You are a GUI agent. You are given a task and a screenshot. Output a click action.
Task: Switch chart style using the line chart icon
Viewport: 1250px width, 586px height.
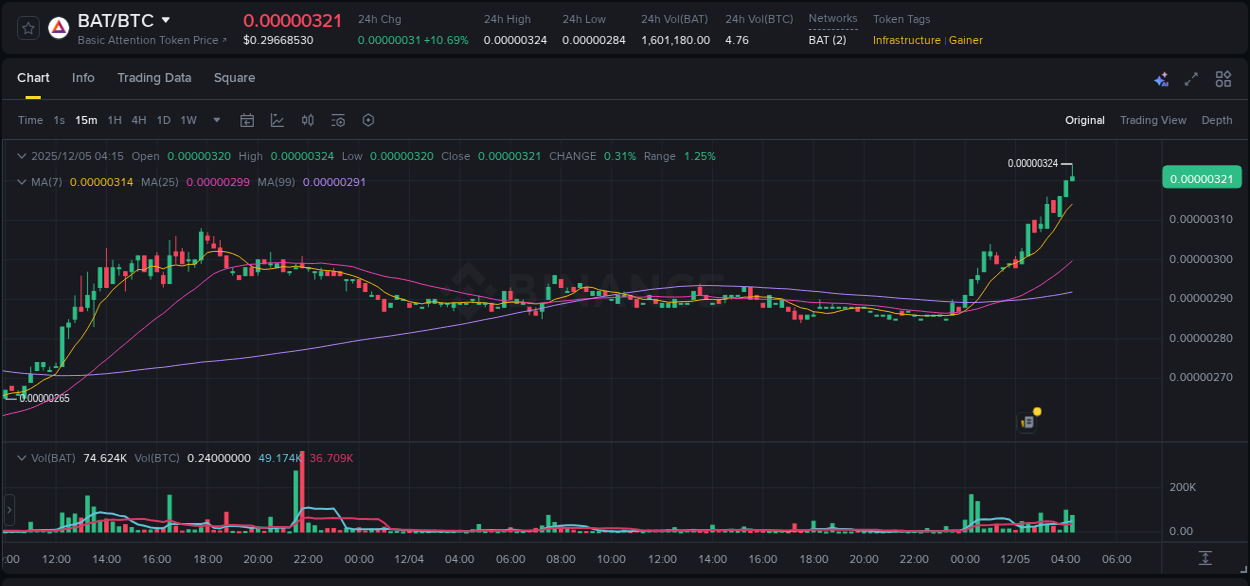[277, 120]
